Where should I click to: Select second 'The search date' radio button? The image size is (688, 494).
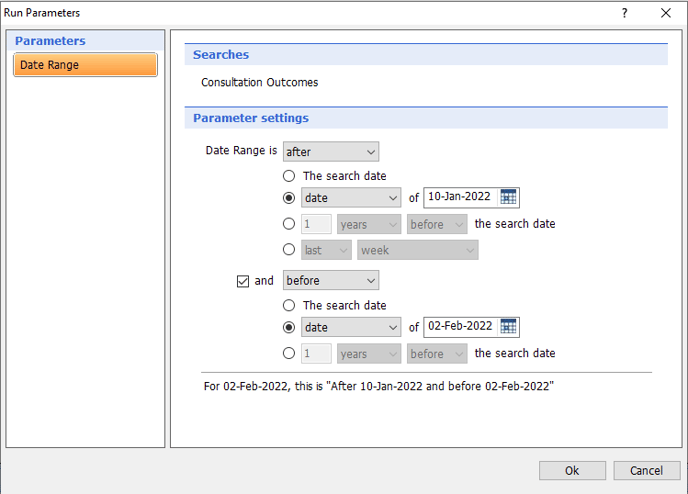pyautogui.click(x=289, y=305)
